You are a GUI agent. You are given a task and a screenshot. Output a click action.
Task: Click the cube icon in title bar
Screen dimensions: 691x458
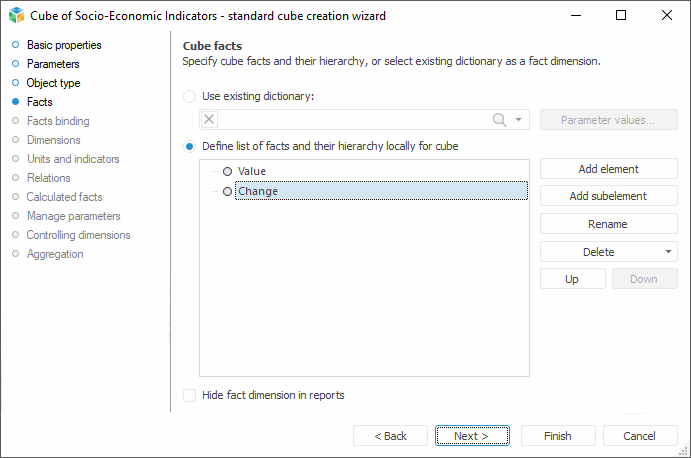[16, 15]
